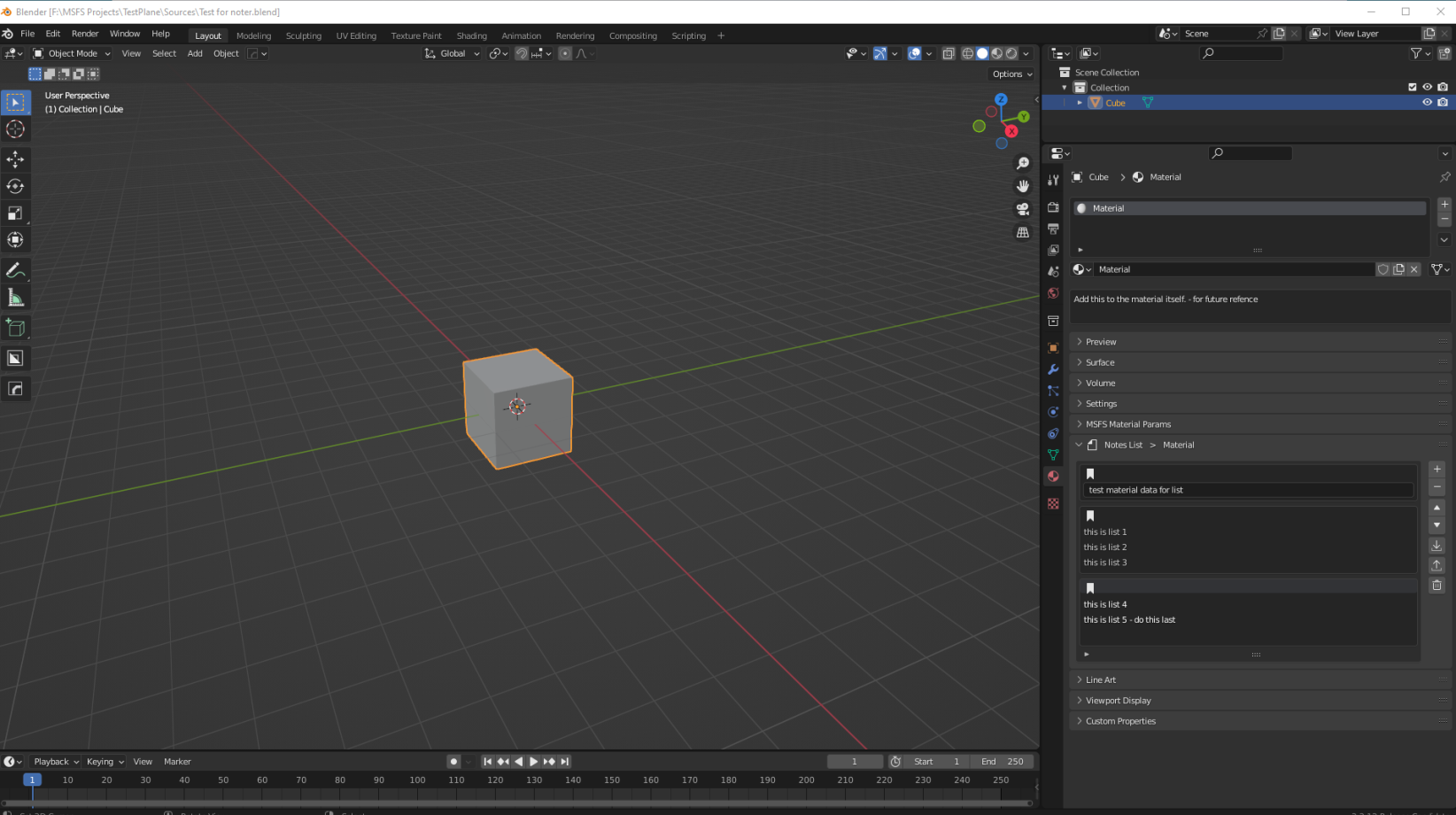Toggle camera view in viewport
This screenshot has width=1456, height=815.
[1023, 209]
